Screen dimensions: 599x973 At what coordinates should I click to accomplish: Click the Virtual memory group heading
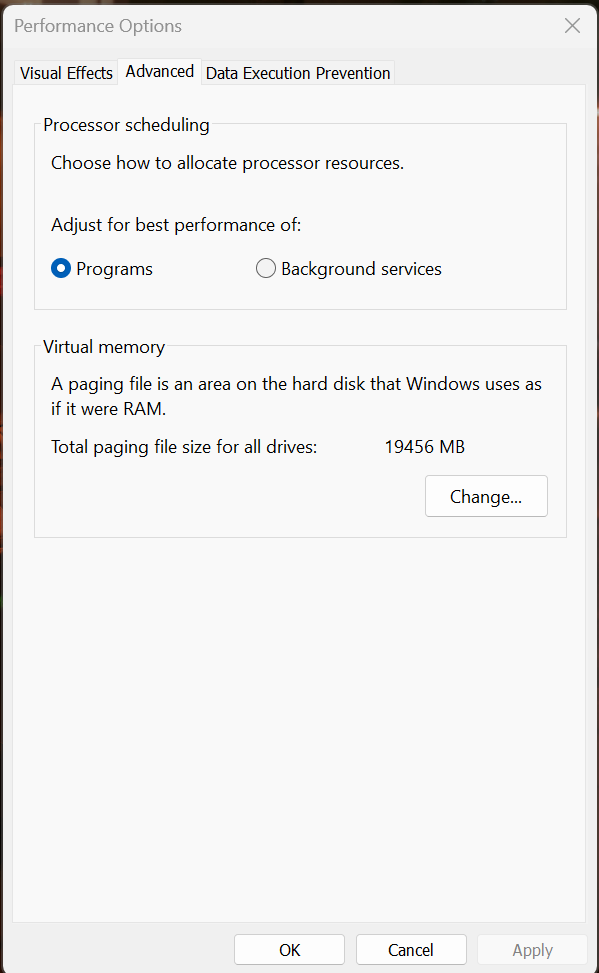pos(104,347)
